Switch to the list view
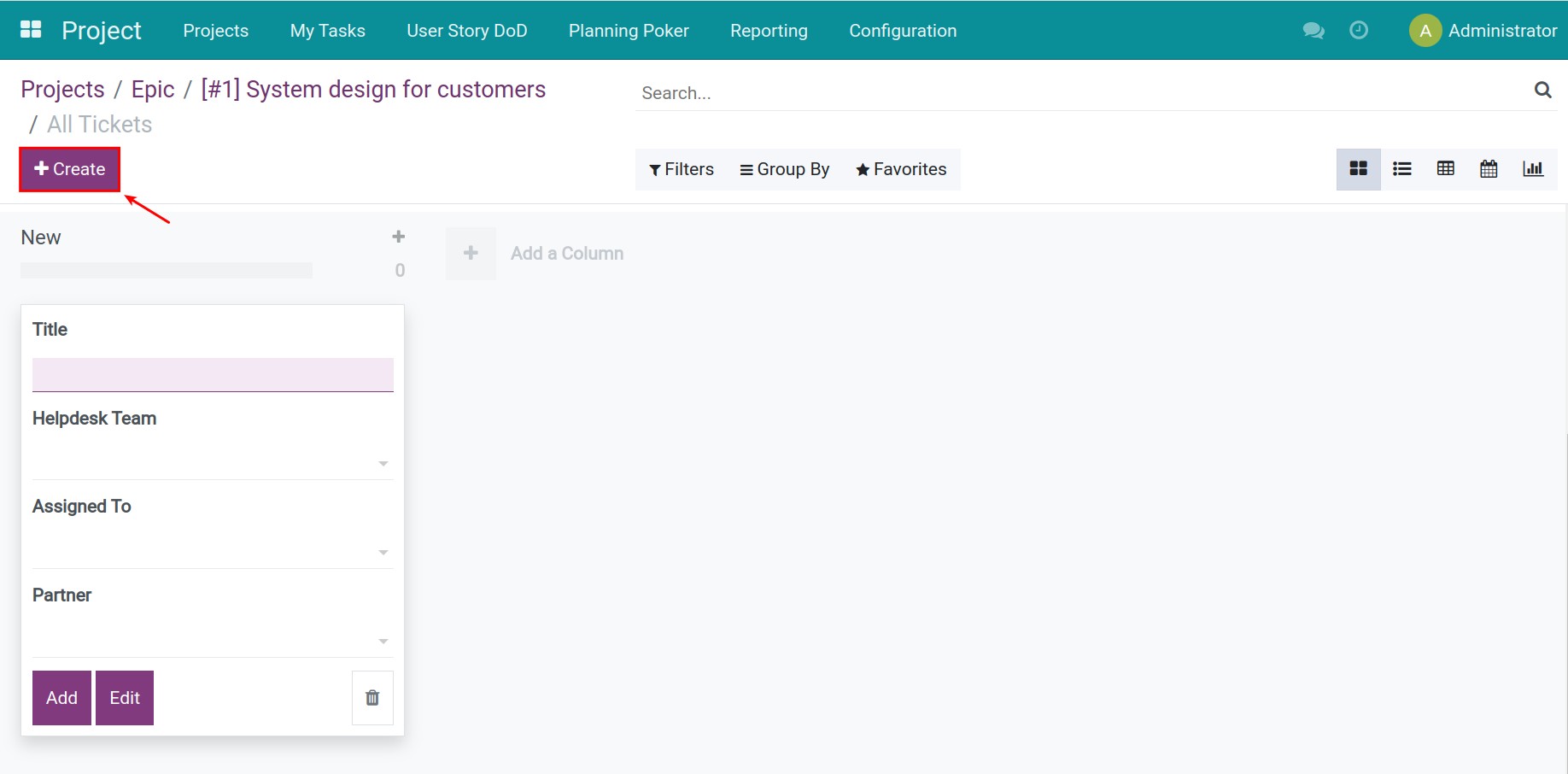The height and width of the screenshot is (774, 1568). click(x=1401, y=168)
